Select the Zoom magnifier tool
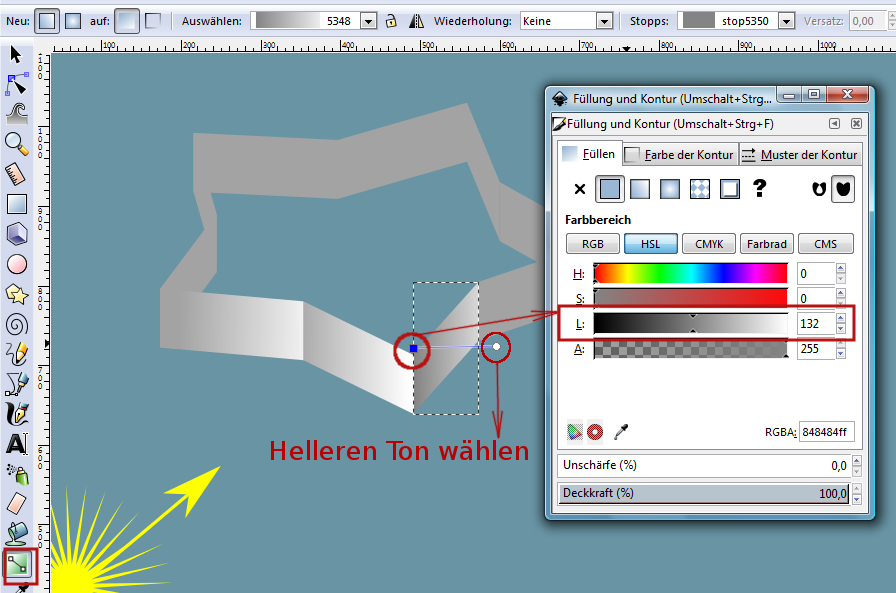This screenshot has width=896, height=593. click(x=17, y=144)
